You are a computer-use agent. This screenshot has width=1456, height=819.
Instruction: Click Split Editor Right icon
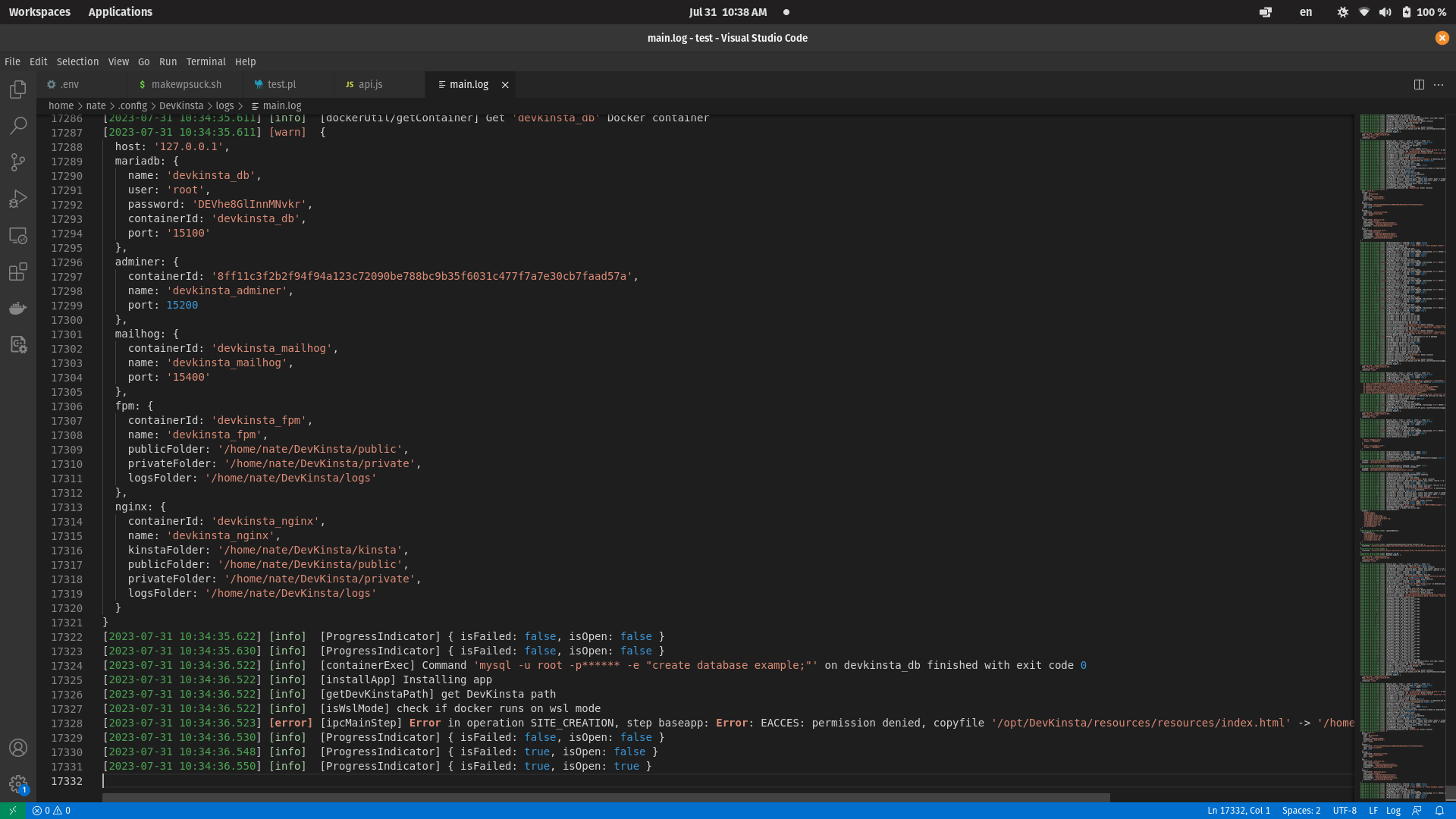1418,85
